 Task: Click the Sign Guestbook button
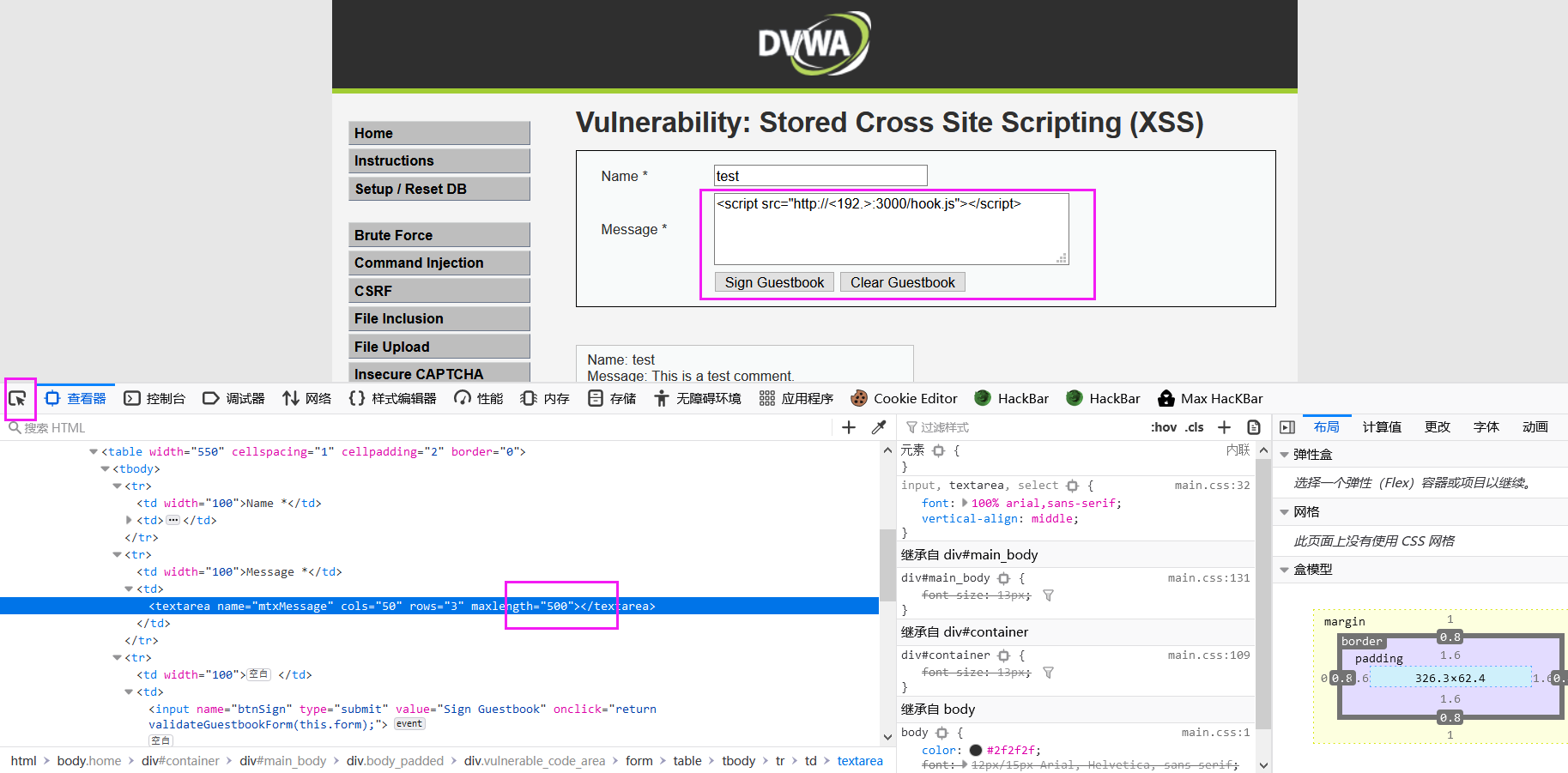point(774,282)
